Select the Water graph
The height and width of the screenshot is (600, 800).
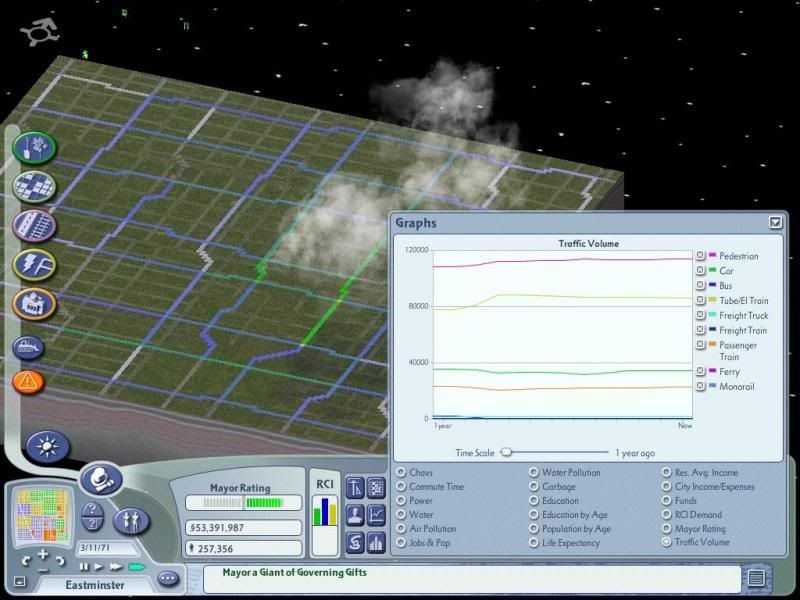pyautogui.click(x=401, y=515)
